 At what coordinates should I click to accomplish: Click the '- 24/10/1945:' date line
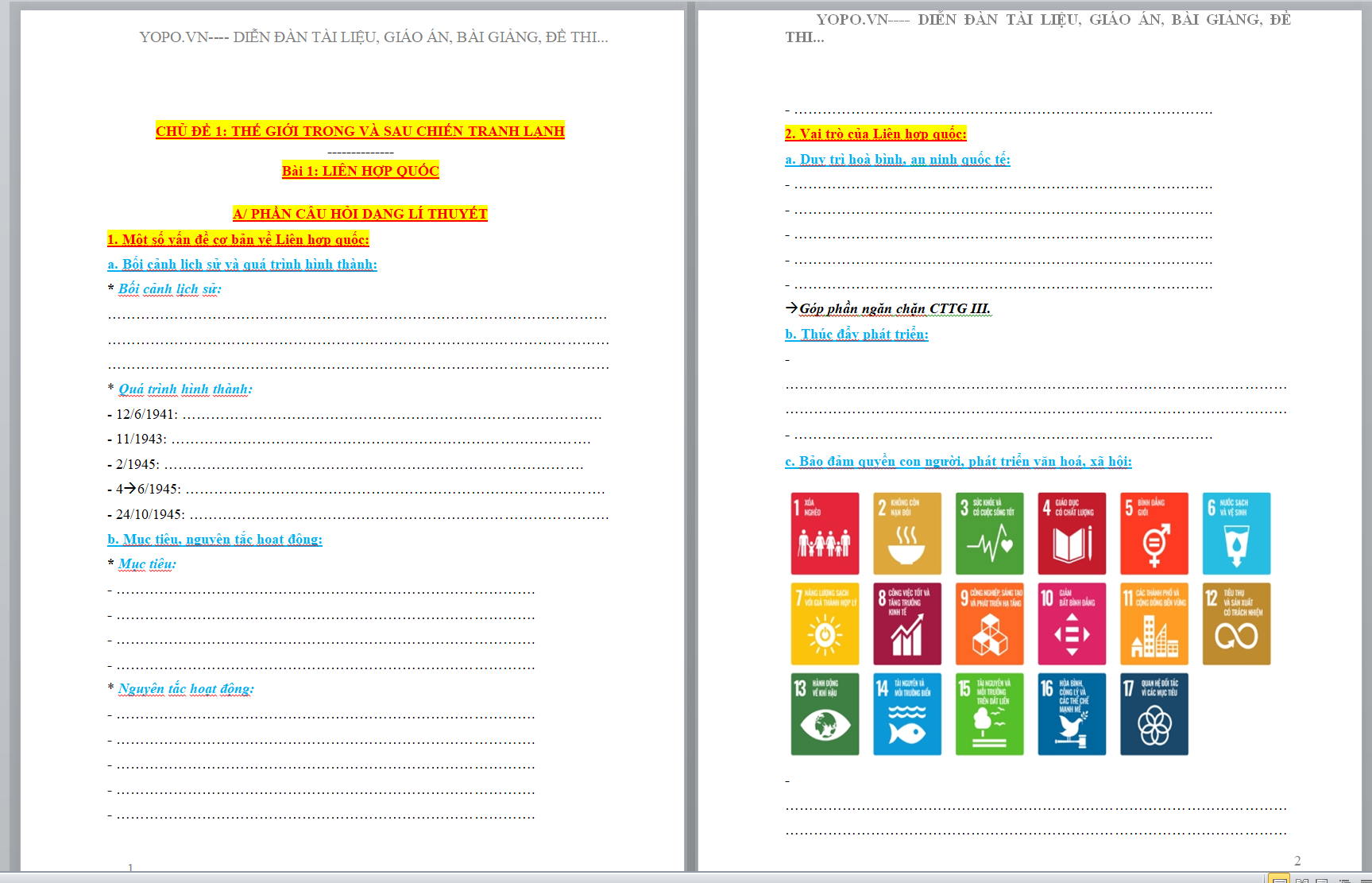tap(358, 514)
